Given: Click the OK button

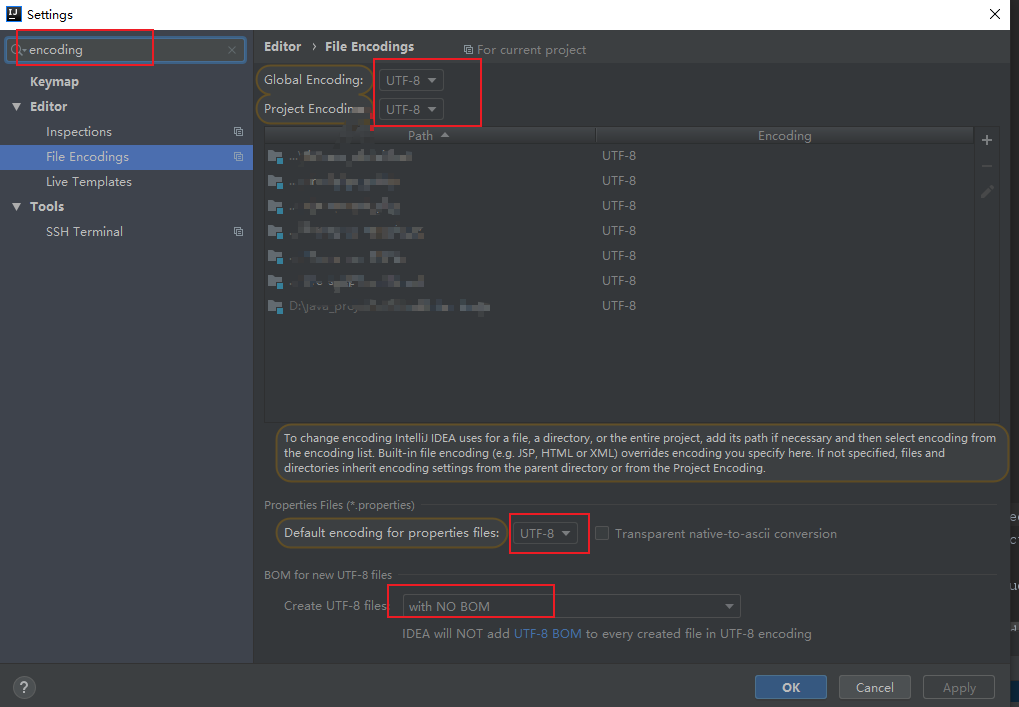Looking at the screenshot, I should [791, 688].
